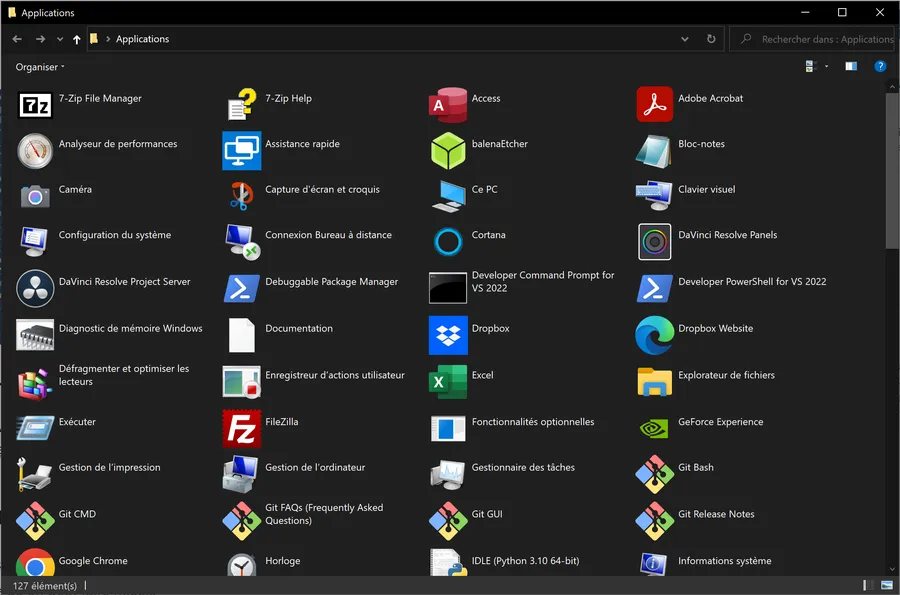Select the Gestionnaire des tâches icon
The height and width of the screenshot is (595, 900).
tap(448, 475)
